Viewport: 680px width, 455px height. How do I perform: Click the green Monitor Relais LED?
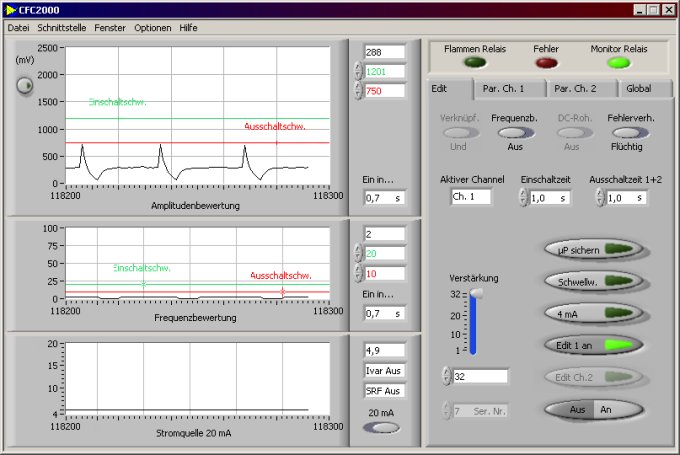pos(619,62)
